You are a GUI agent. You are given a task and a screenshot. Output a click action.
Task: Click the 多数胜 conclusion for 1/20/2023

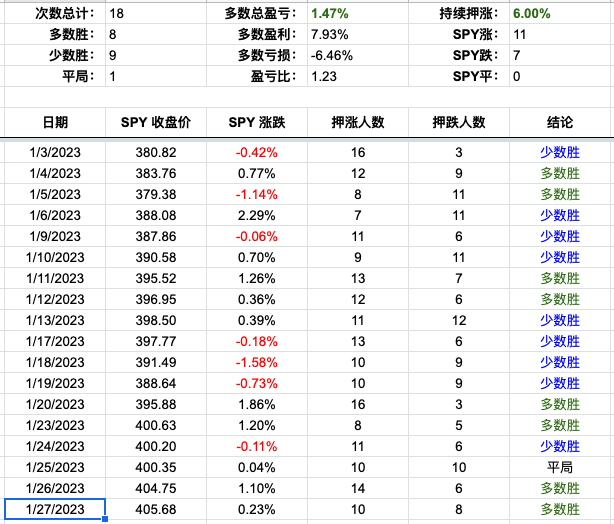[x=560, y=404]
